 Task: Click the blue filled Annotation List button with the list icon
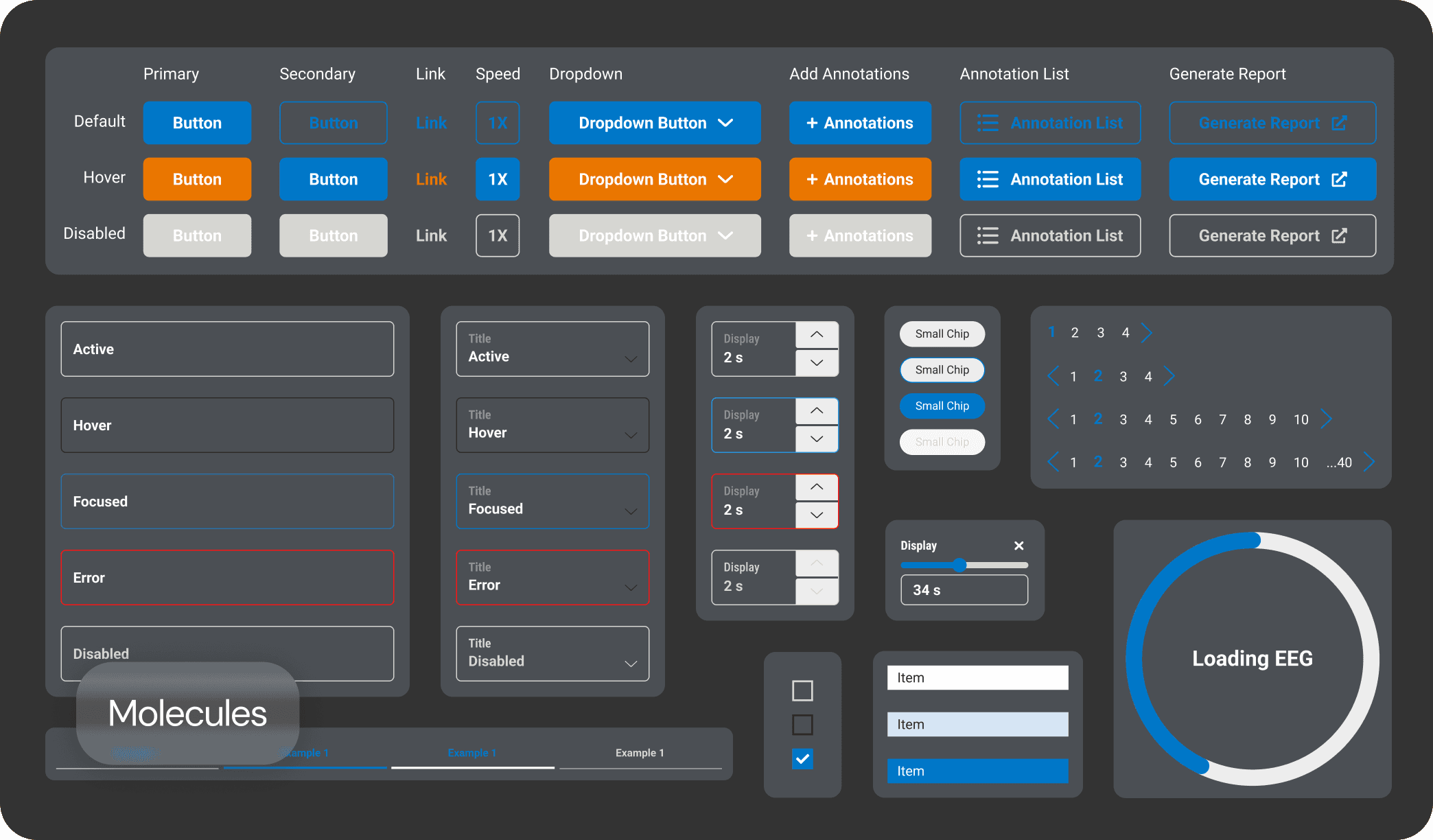point(1050,179)
